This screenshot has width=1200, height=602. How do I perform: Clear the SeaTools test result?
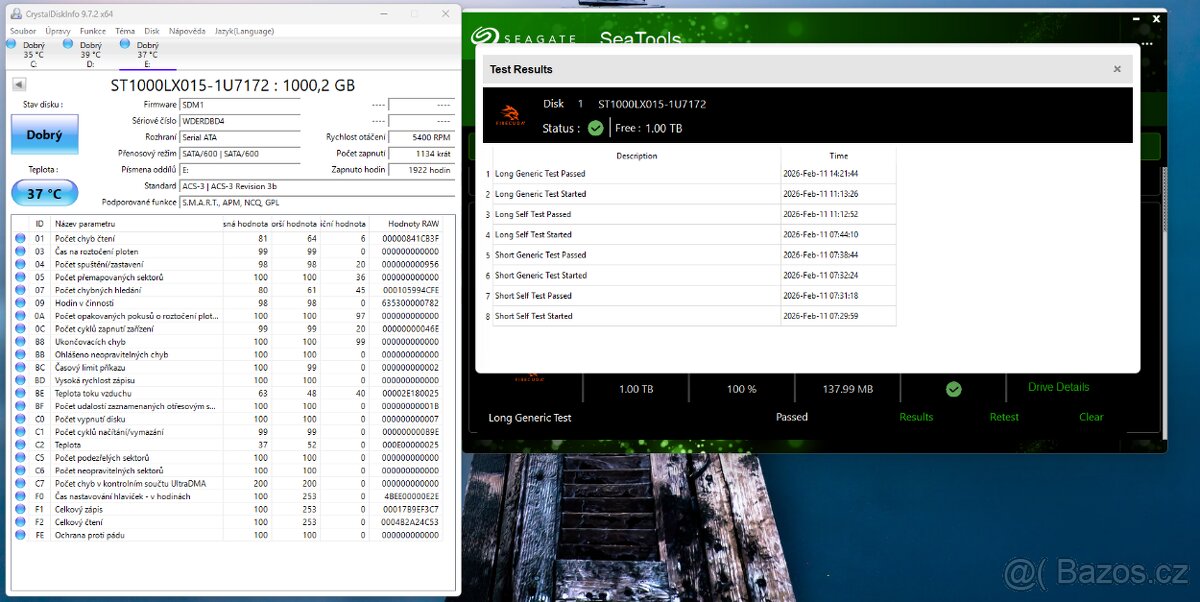[1091, 417]
